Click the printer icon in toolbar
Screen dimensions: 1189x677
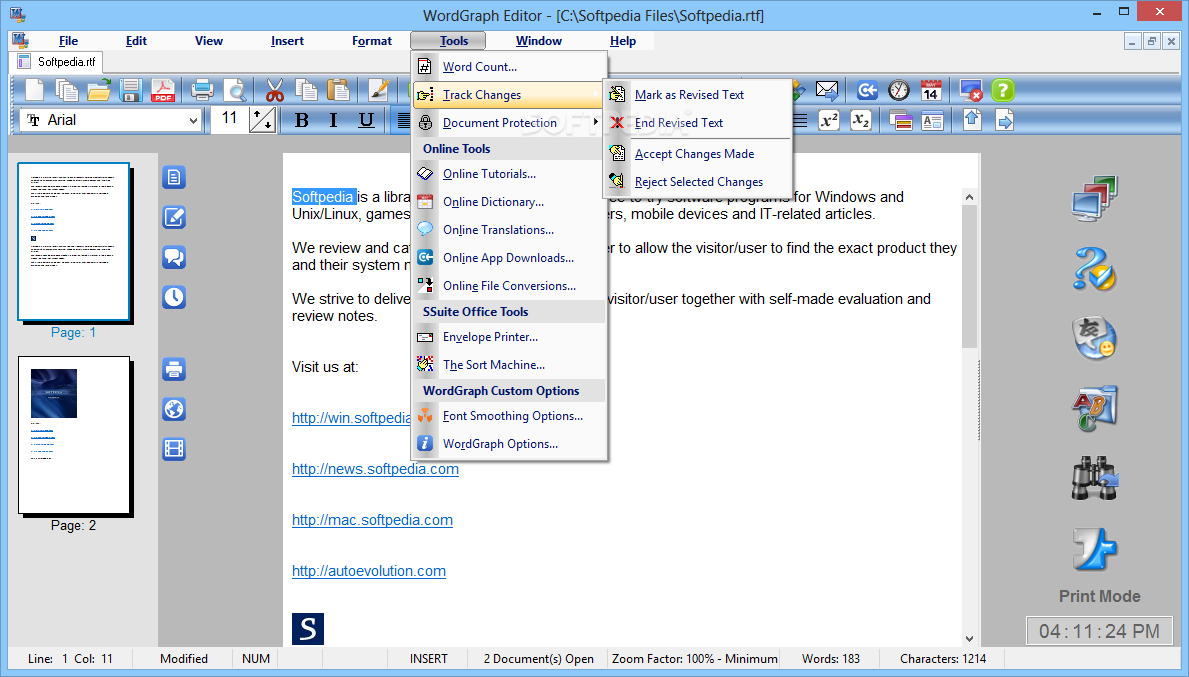click(202, 90)
